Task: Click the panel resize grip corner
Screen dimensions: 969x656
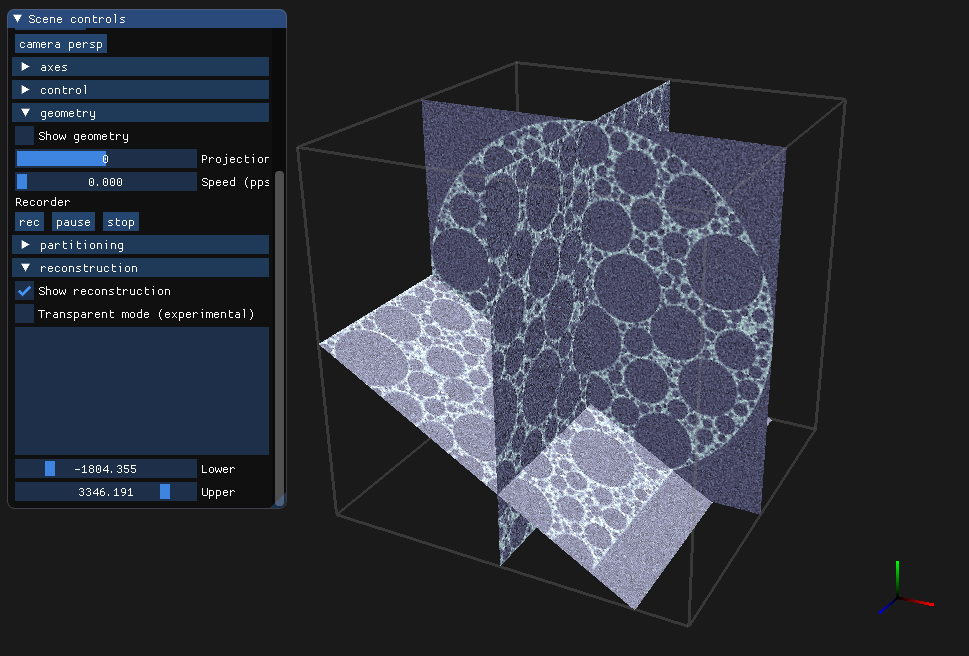Action: (x=280, y=501)
